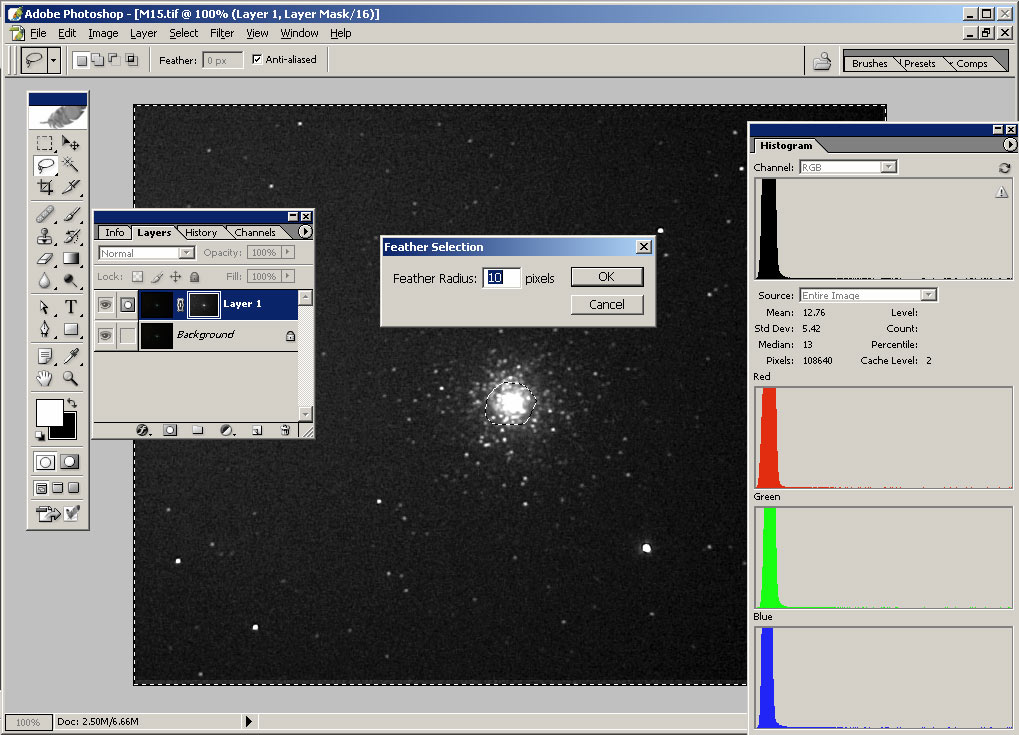Select the Eyedropper tool
This screenshot has height=735, width=1019.
71,356
